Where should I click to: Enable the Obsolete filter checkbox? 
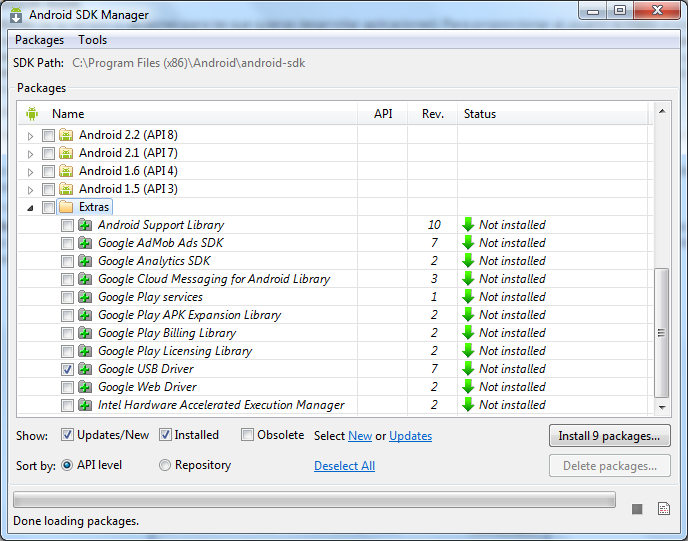coord(247,435)
